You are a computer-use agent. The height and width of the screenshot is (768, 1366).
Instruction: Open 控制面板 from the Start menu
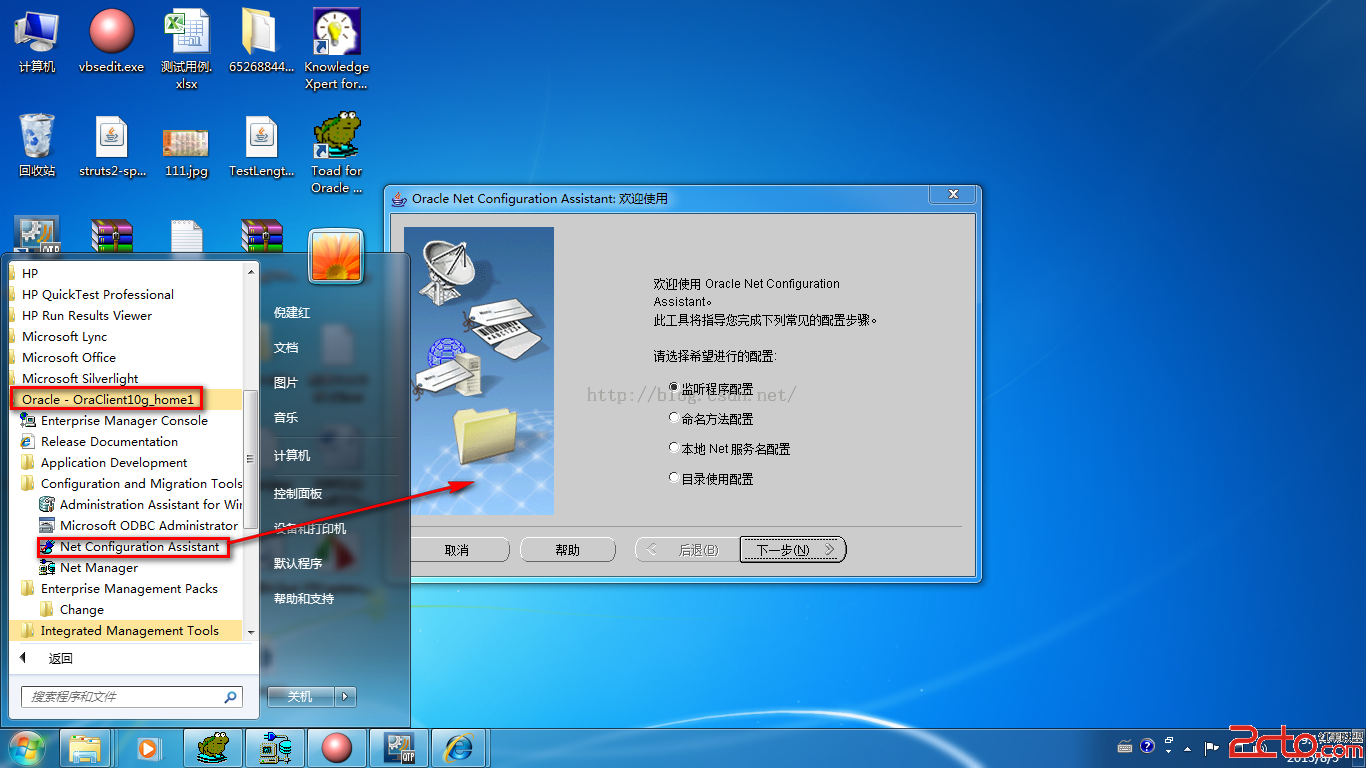[x=298, y=493]
